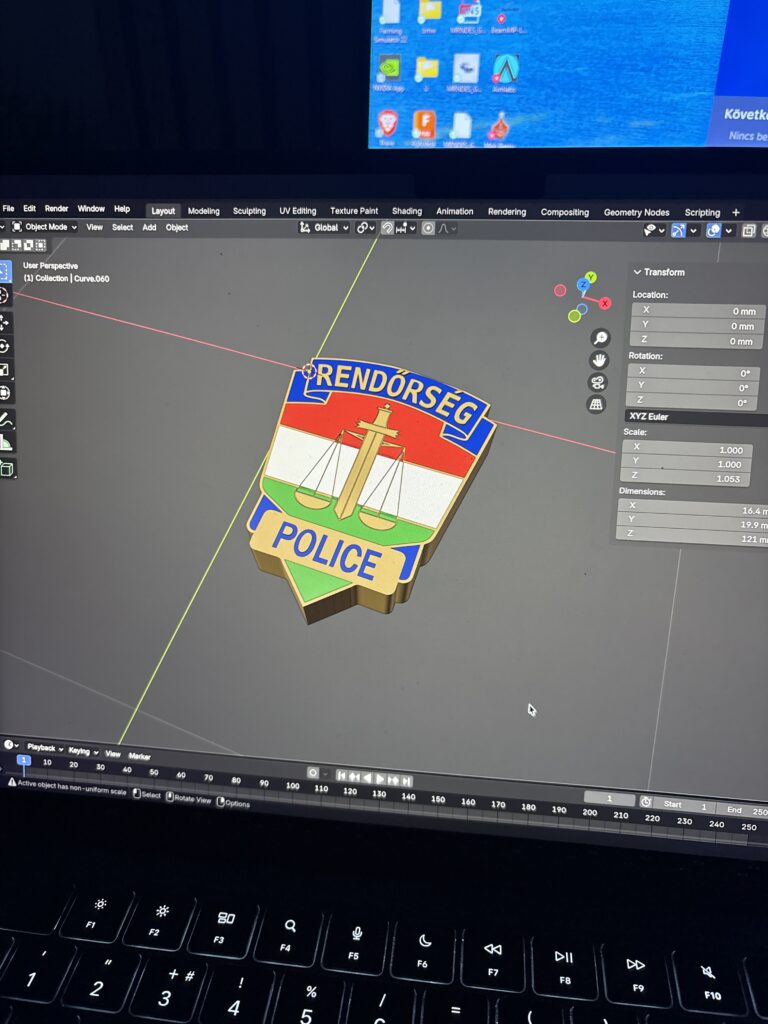Collapse the Transform panel

coord(637,272)
